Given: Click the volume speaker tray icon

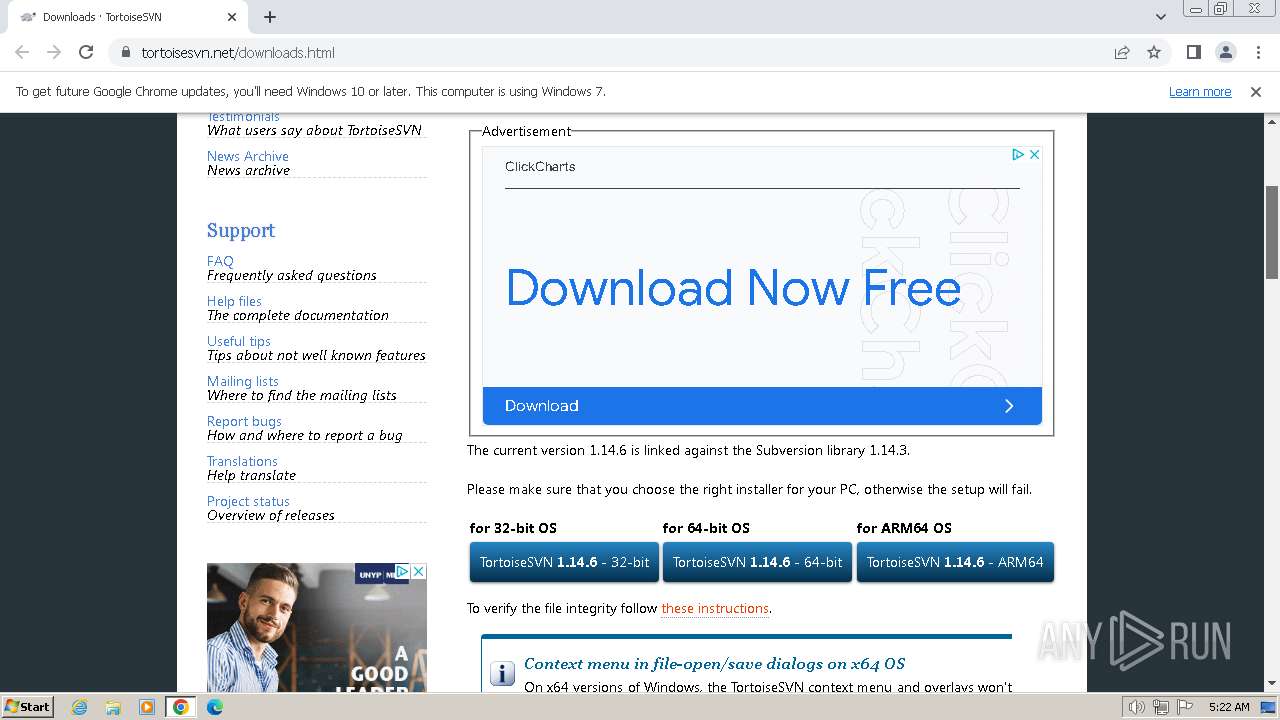Looking at the screenshot, I should [x=1136, y=707].
